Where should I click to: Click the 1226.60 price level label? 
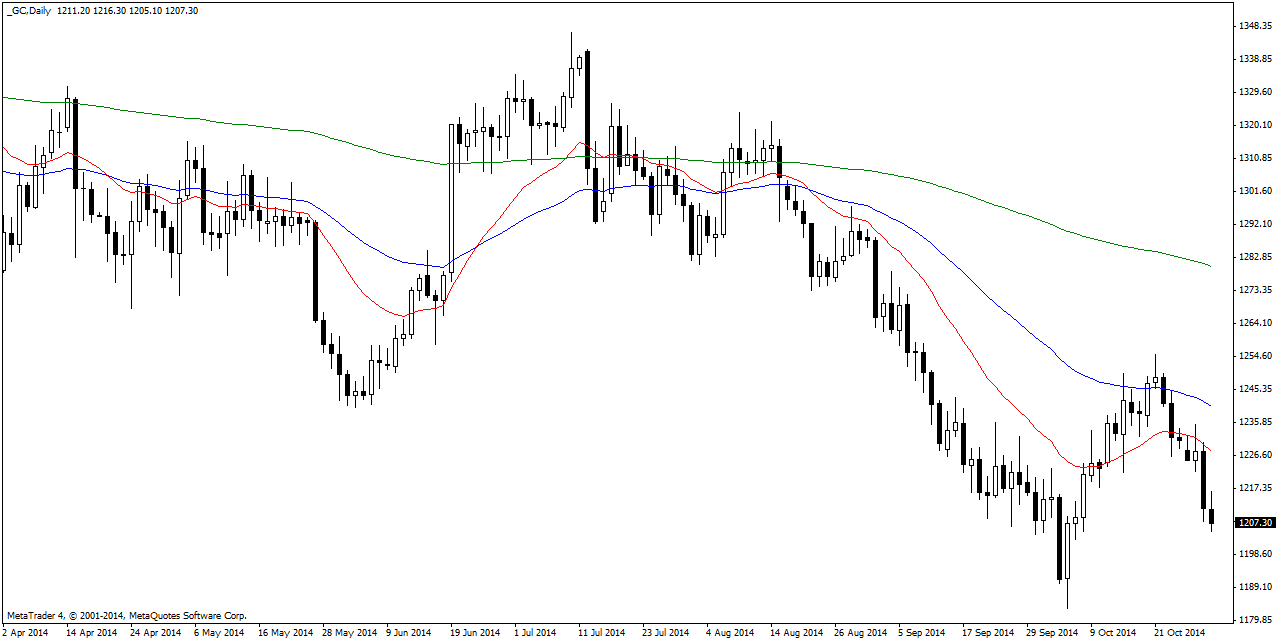(x=1254, y=455)
